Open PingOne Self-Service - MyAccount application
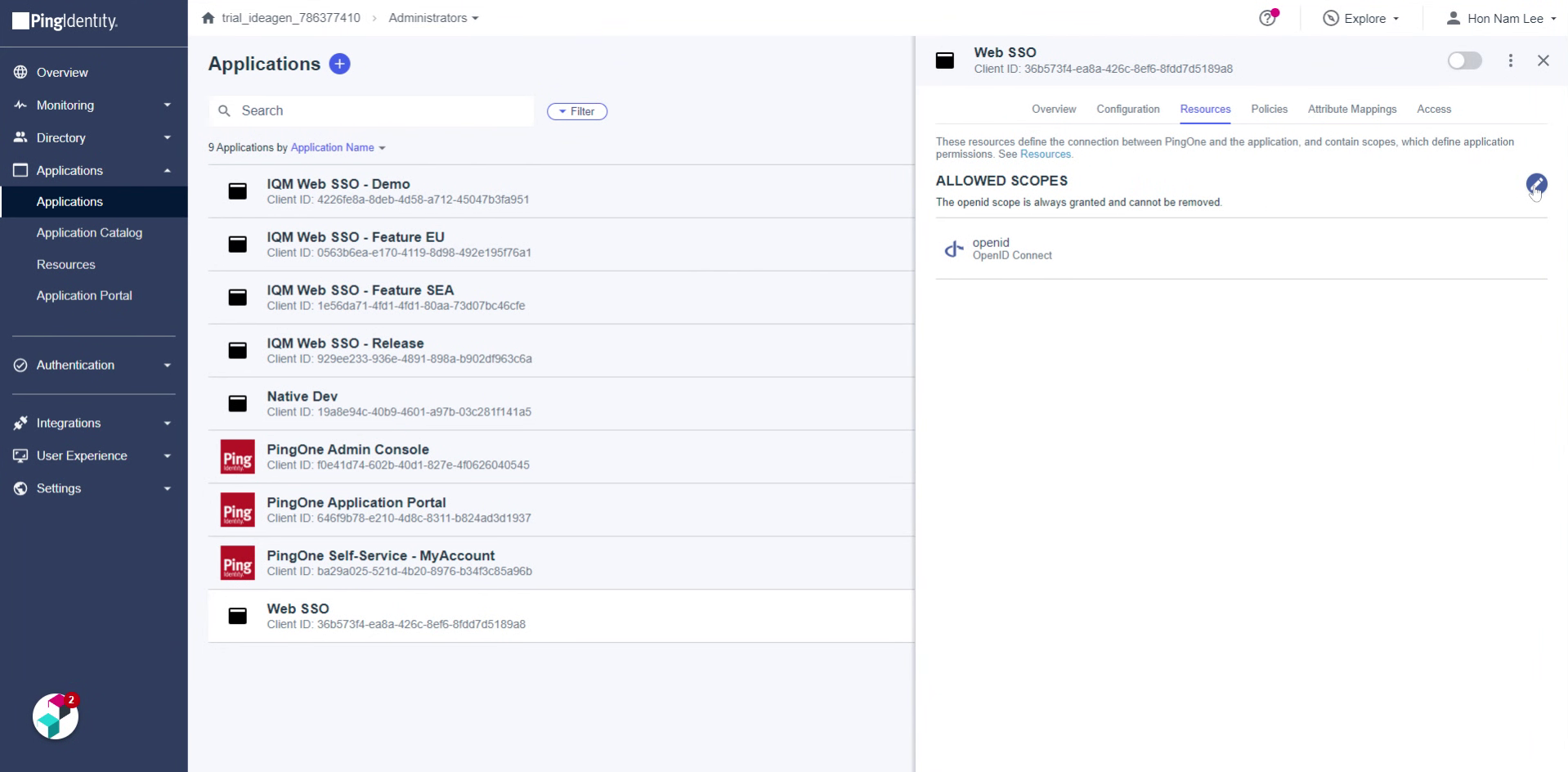The width and height of the screenshot is (1568, 772). [561, 563]
